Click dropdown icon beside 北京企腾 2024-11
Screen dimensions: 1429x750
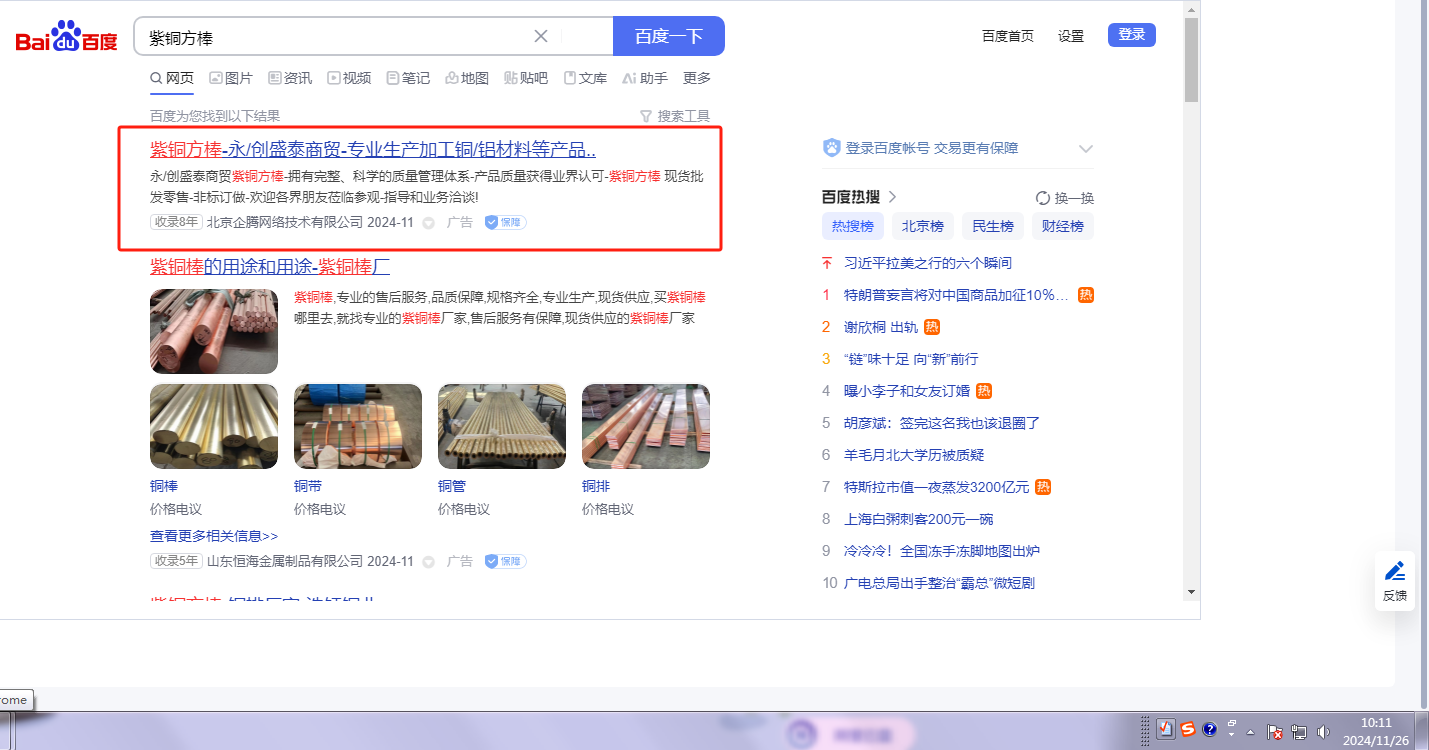click(428, 223)
